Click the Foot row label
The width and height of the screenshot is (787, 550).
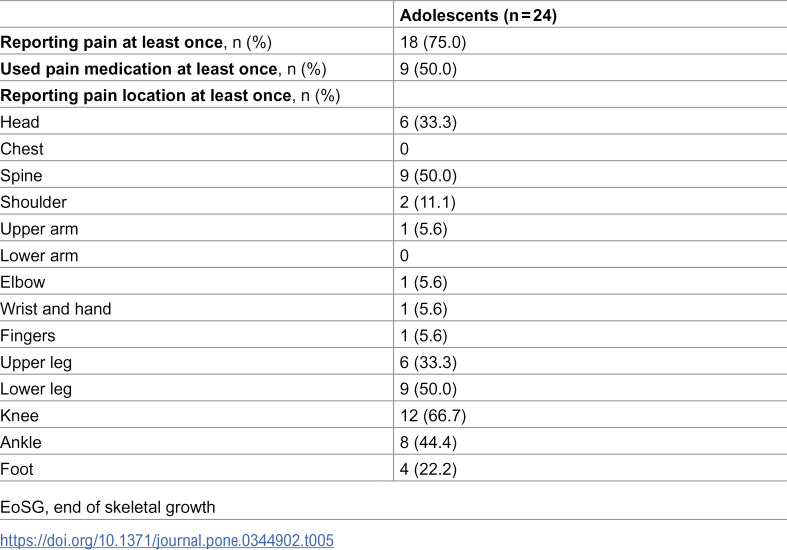coord(17,469)
